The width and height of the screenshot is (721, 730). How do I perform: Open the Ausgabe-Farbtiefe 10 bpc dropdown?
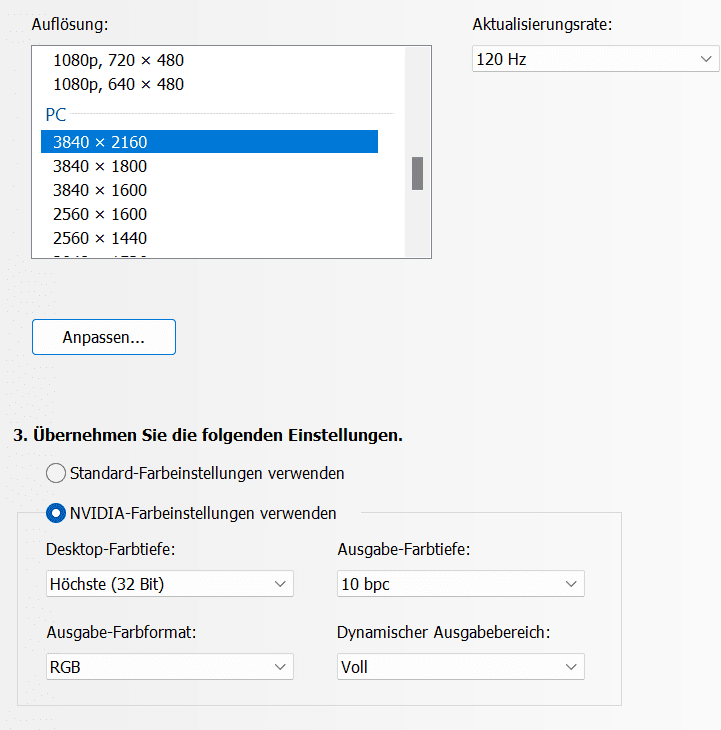(x=460, y=584)
